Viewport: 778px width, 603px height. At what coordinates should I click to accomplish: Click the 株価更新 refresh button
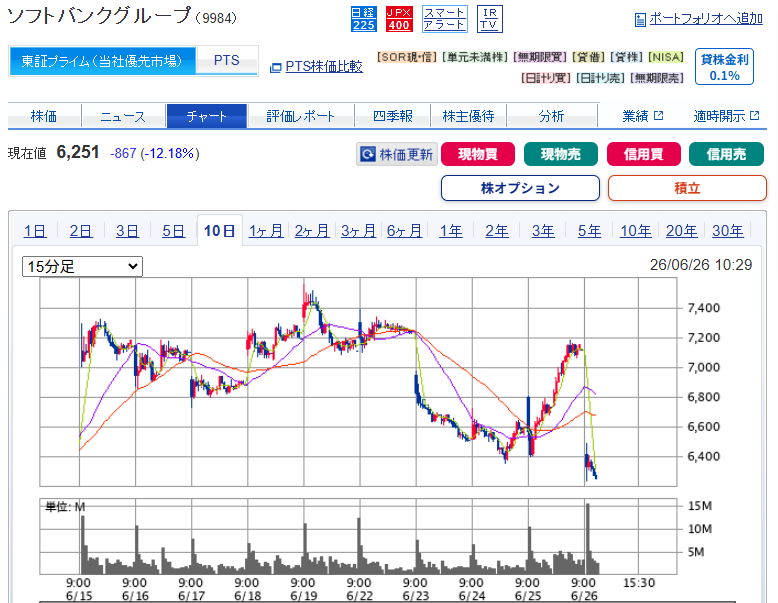coord(397,154)
